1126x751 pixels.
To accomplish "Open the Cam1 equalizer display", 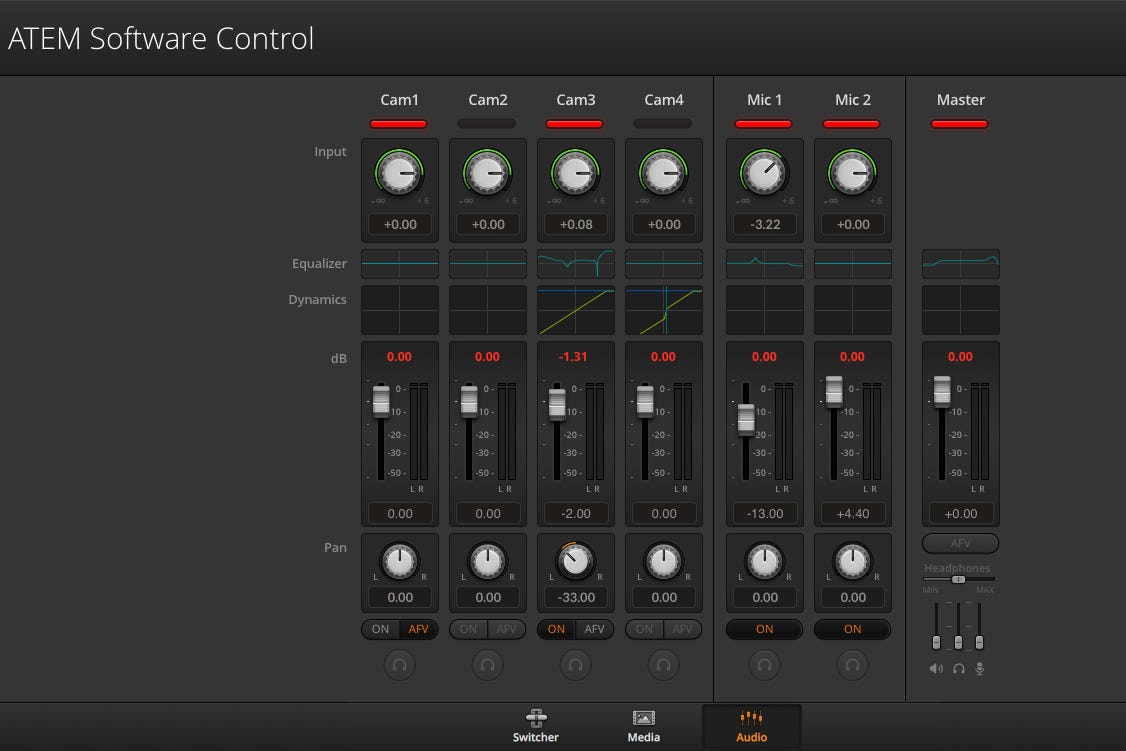I will coord(399,263).
